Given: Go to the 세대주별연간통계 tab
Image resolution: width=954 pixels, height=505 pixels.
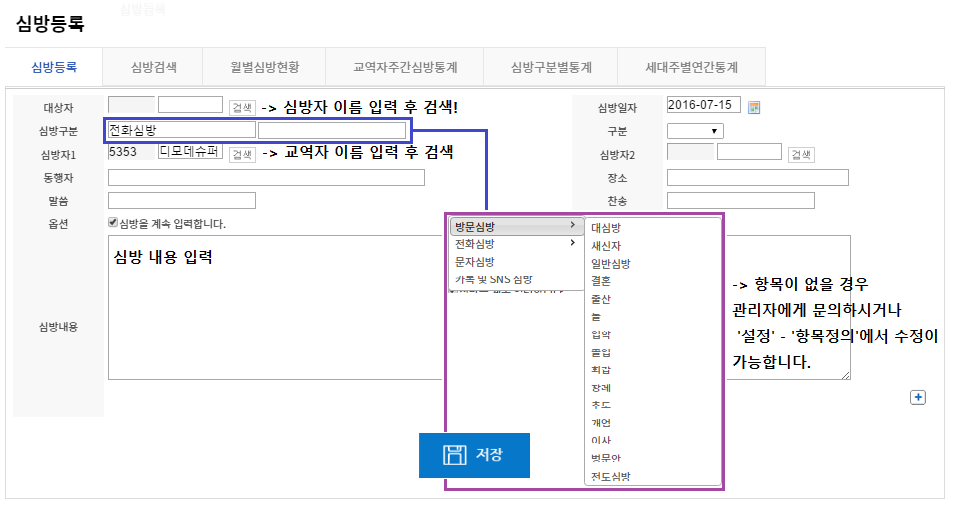Looking at the screenshot, I should [x=692, y=67].
